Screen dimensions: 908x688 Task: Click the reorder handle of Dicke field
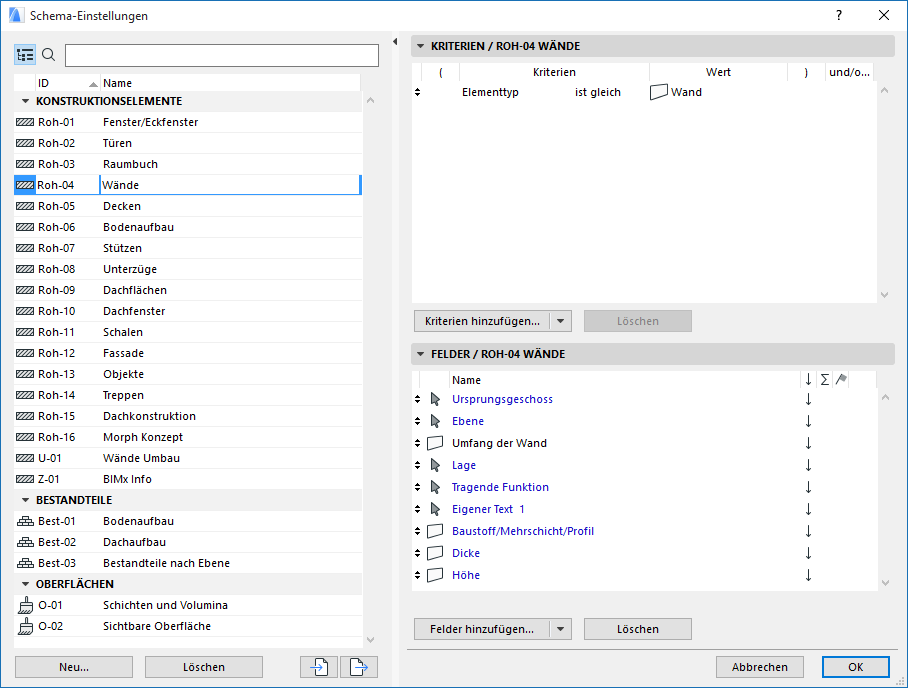(x=418, y=553)
